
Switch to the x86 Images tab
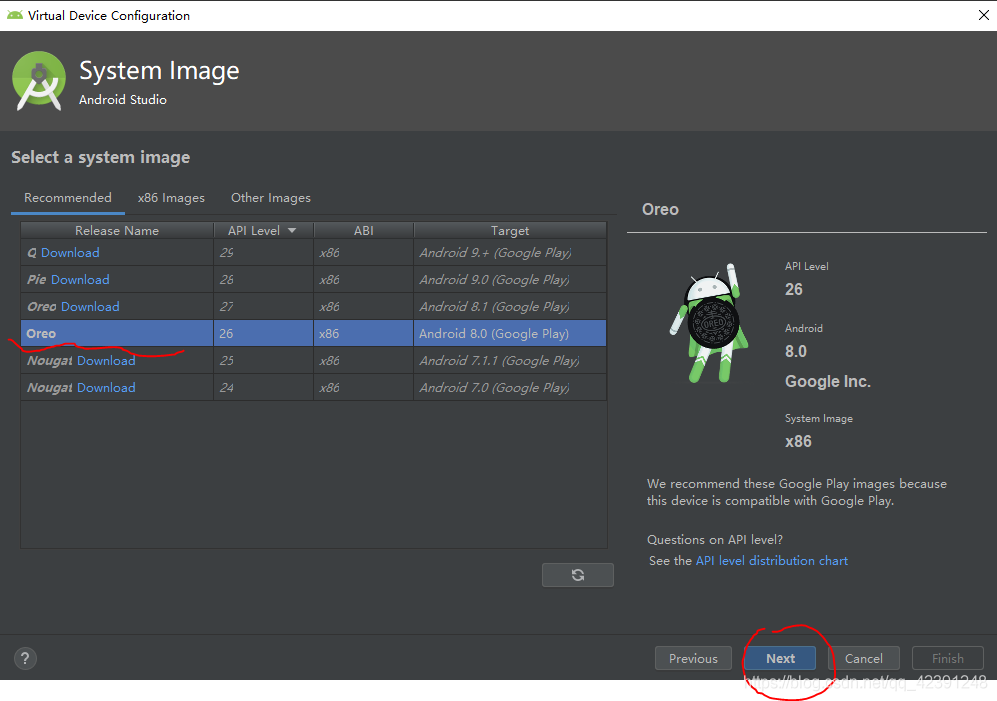click(171, 197)
